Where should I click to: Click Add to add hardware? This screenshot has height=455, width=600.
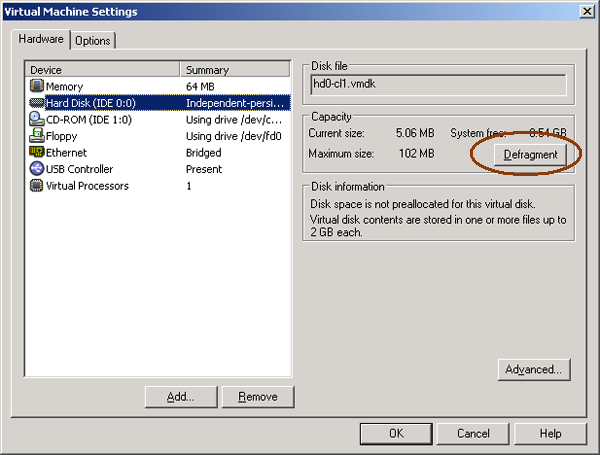tap(181, 397)
